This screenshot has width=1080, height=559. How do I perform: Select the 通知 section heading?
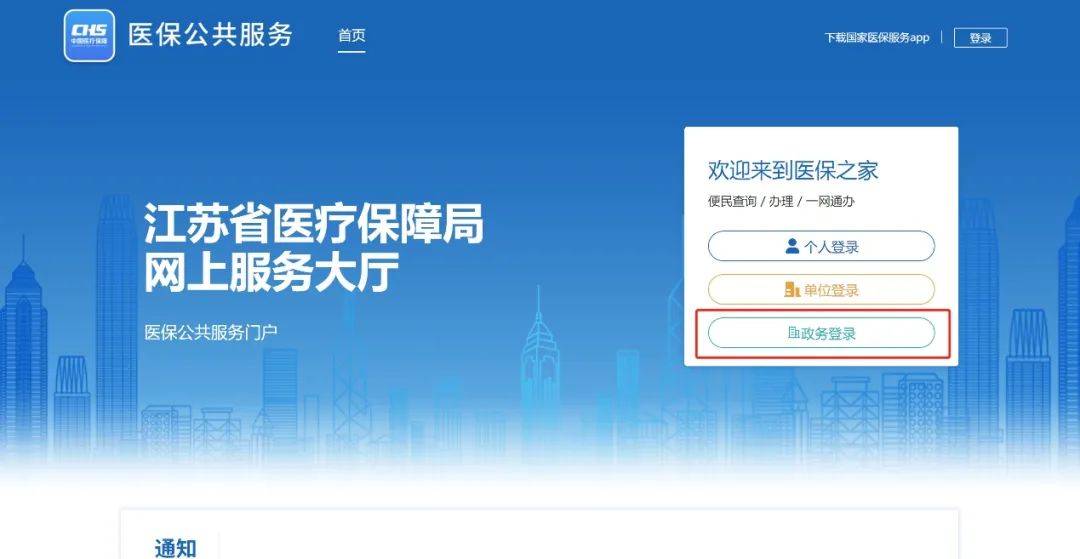(x=176, y=549)
